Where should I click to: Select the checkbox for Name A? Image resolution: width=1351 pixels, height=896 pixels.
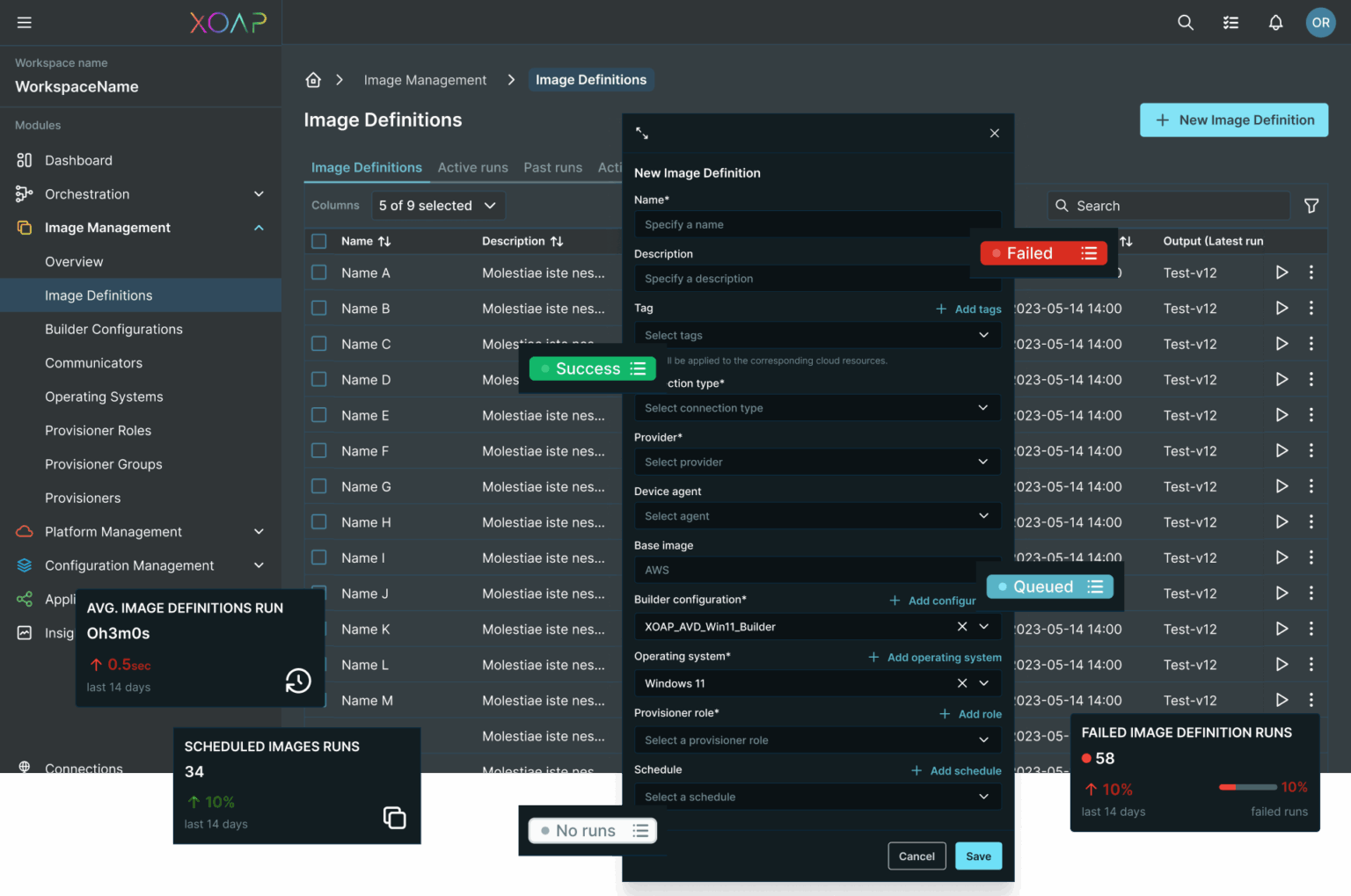point(318,273)
